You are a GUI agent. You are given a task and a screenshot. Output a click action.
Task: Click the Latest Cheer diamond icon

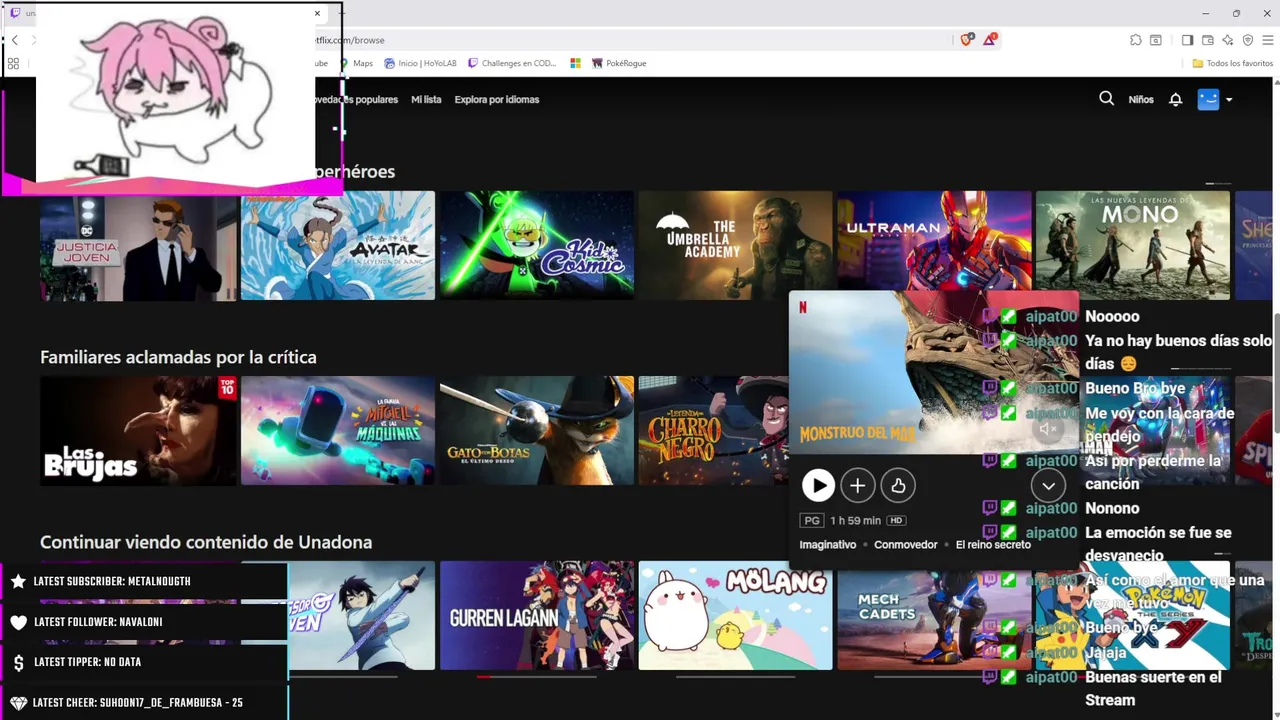click(18, 703)
